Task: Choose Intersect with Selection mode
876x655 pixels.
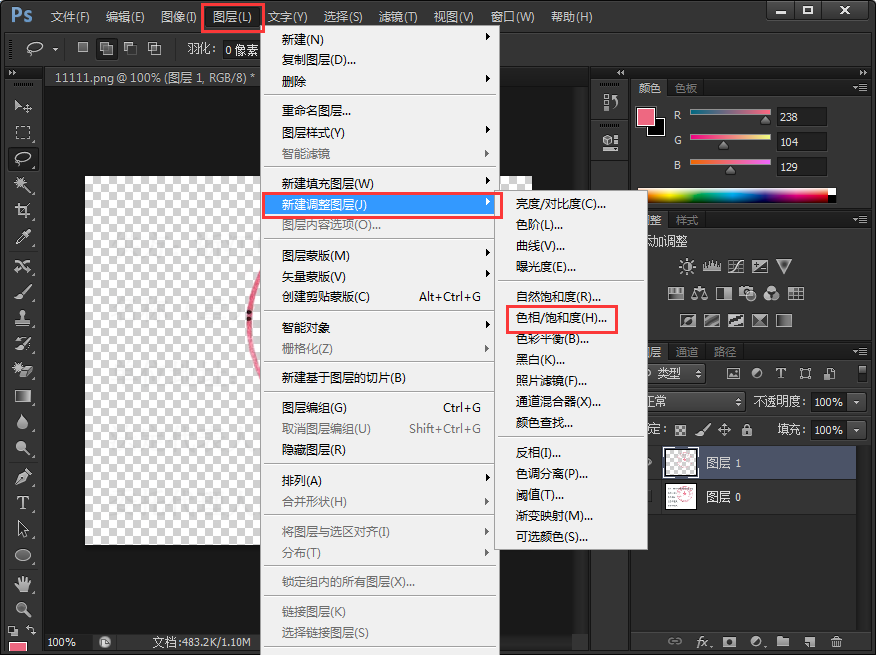Action: tap(154, 49)
